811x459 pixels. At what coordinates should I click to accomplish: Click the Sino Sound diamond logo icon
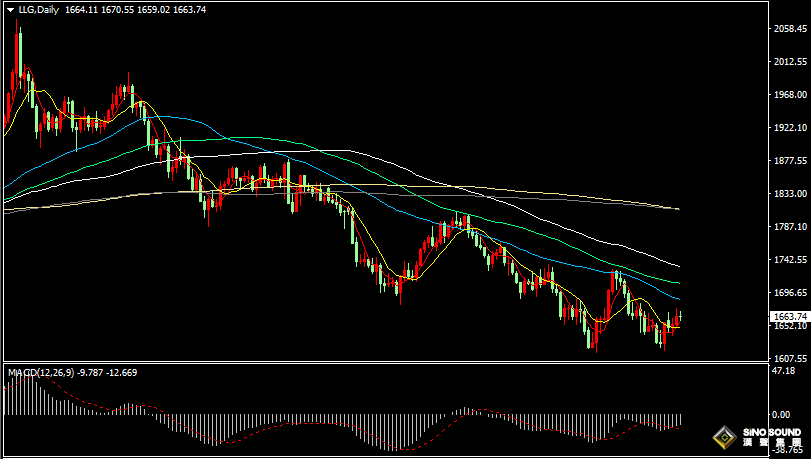(x=723, y=437)
